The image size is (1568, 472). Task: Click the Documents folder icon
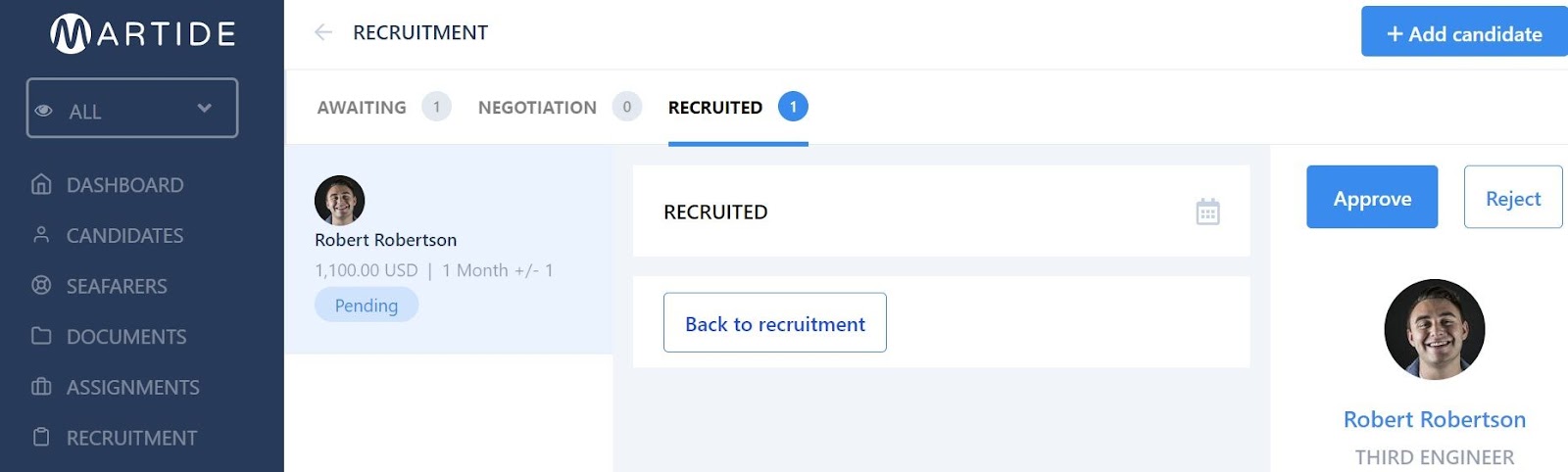pos(41,336)
